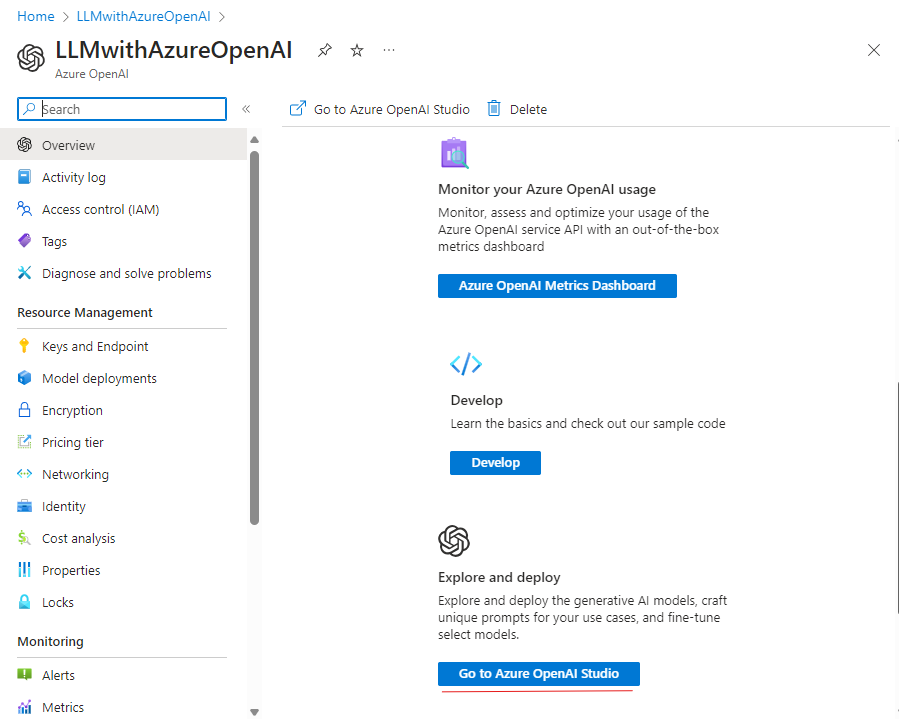899x719 pixels.
Task: Click the large OpenAI logo beside the resource title
Action: point(31,58)
